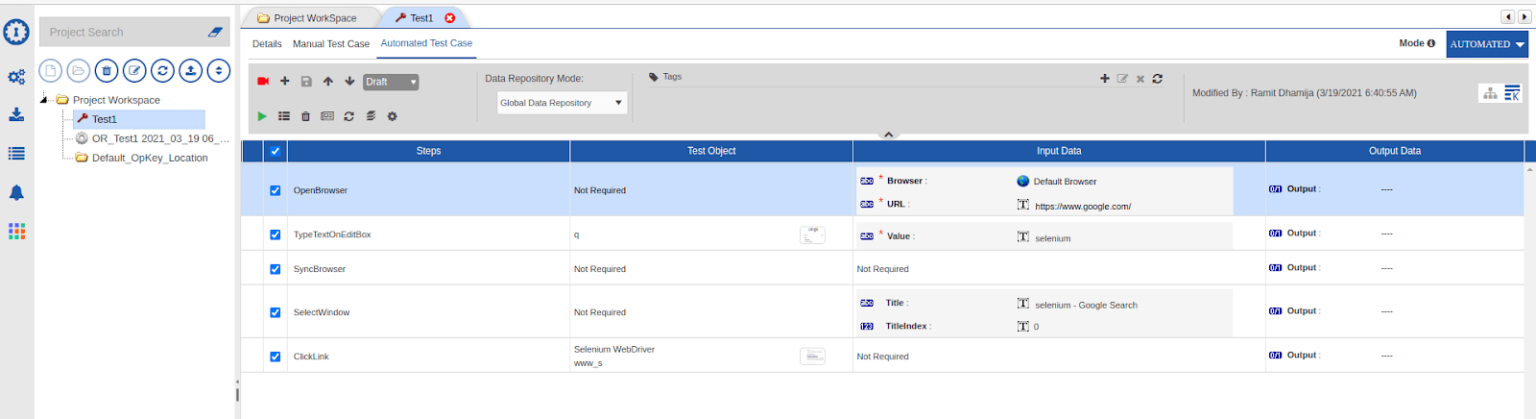
Task: Collapse the toolbar panel with chevron
Action: pos(887,134)
